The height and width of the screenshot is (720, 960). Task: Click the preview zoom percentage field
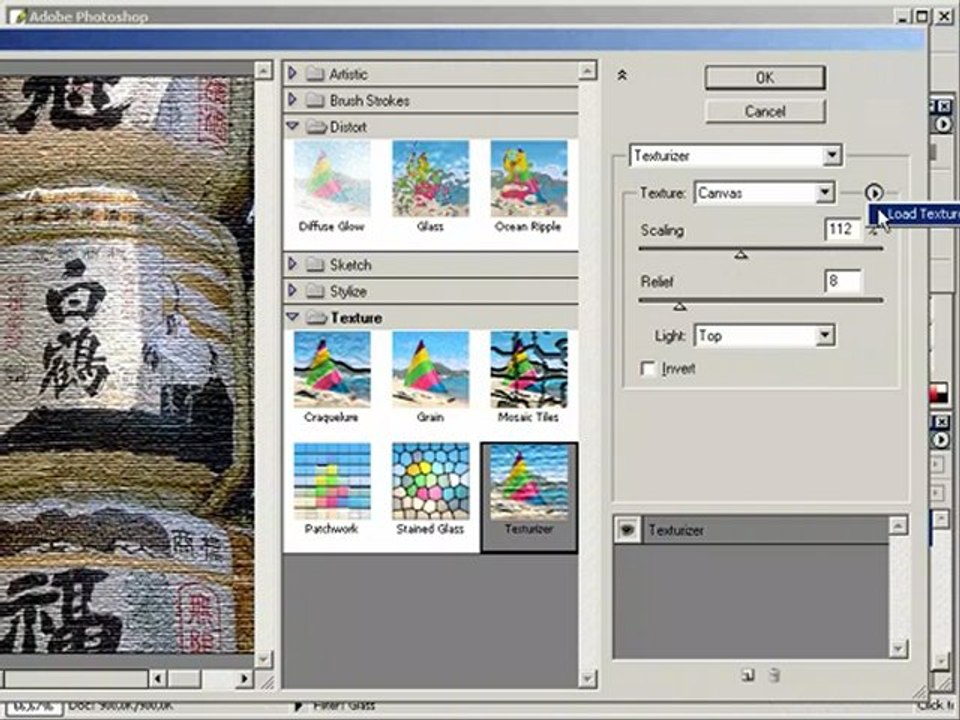coord(35,707)
